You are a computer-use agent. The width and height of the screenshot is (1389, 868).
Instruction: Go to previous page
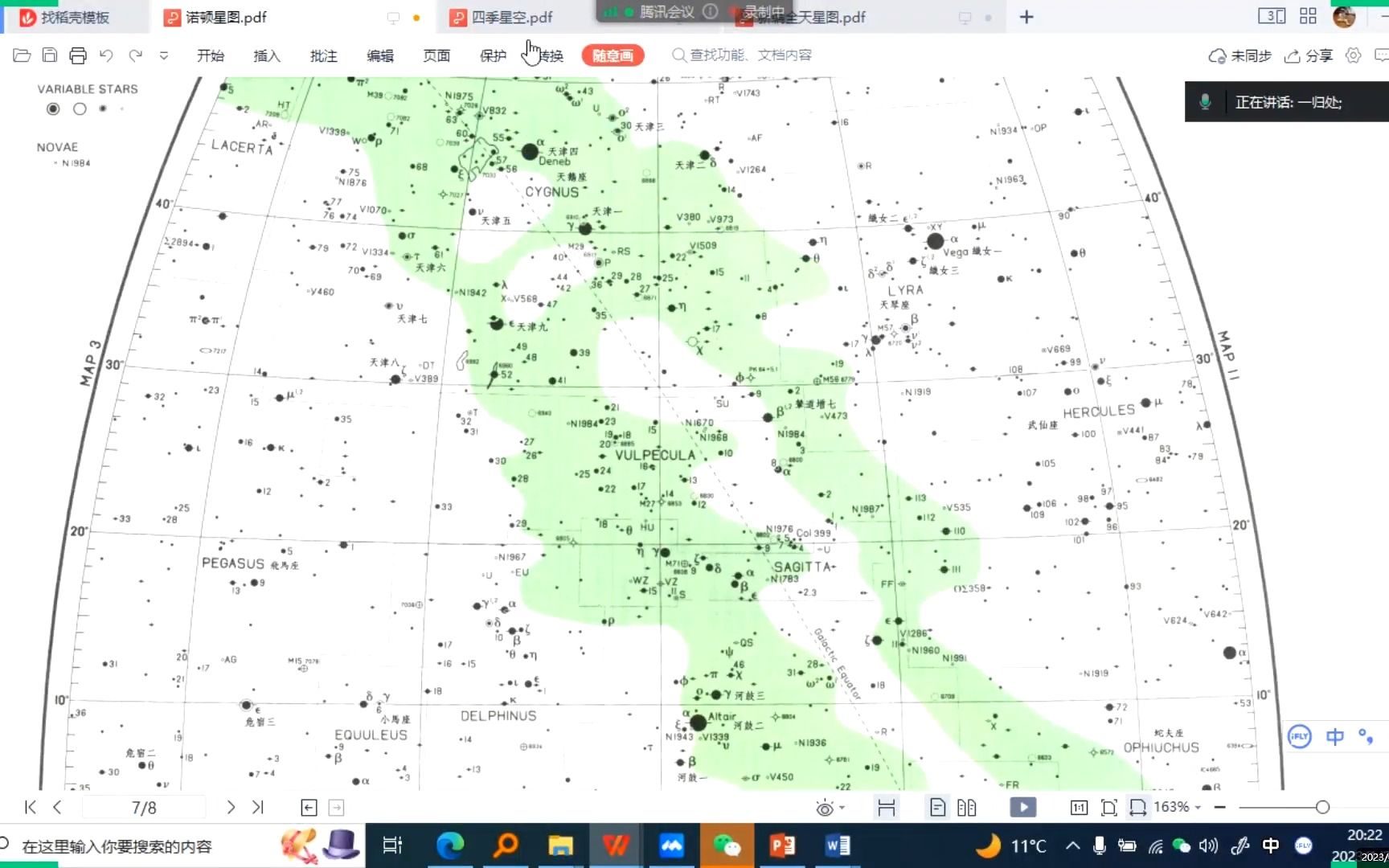pos(57,807)
